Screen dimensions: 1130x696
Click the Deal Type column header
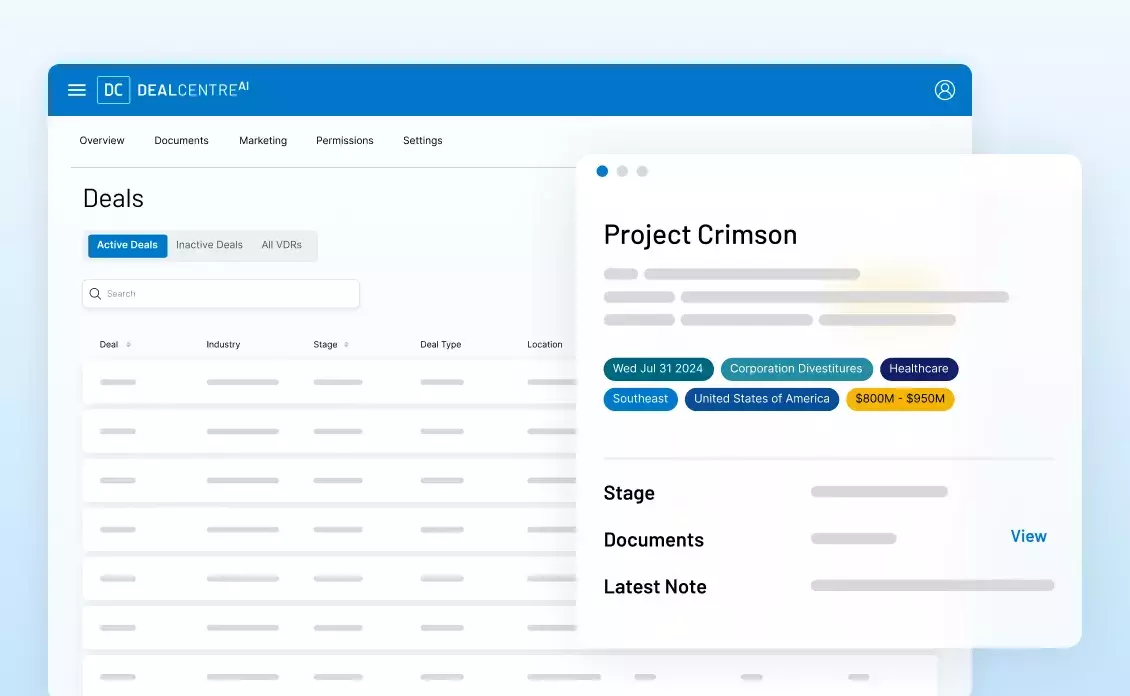(x=440, y=344)
